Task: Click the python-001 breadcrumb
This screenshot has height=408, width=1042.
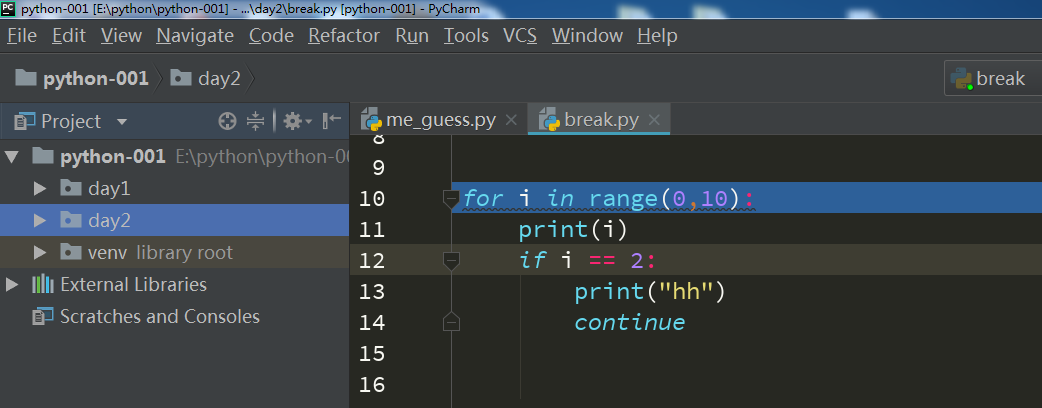Action: [94, 78]
